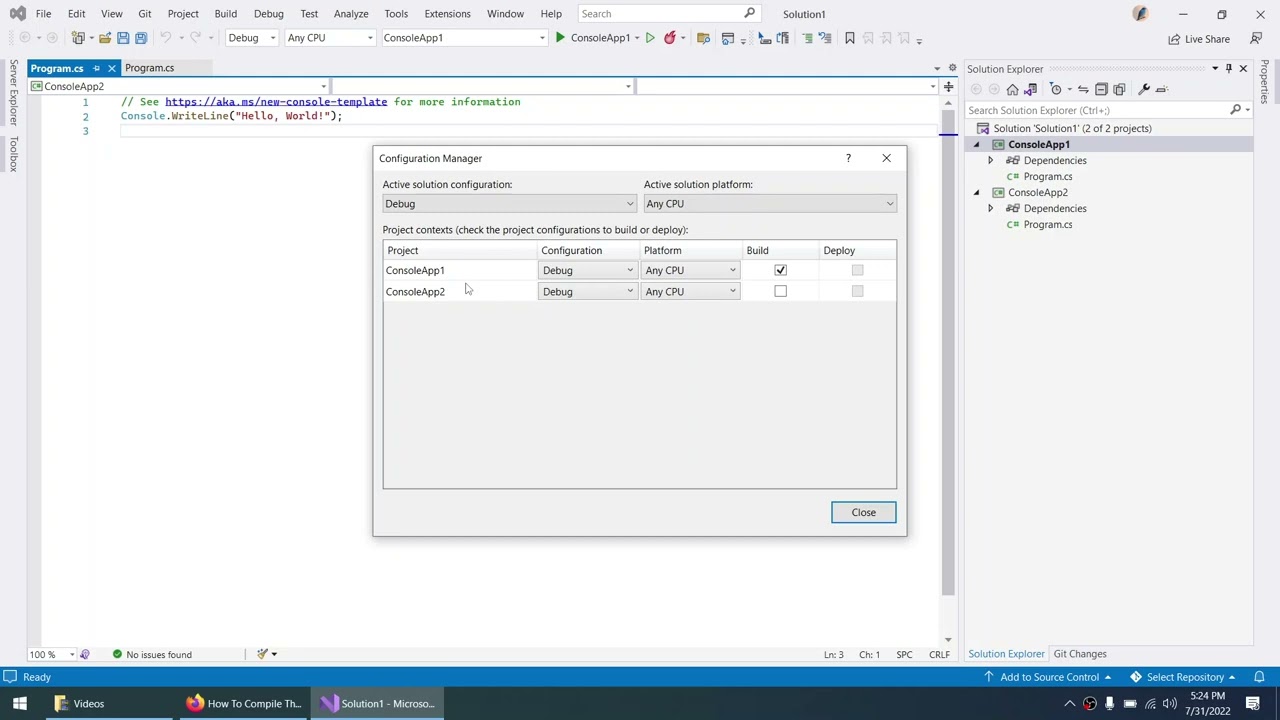Click the Search Solution Explorer field

click(1097, 110)
